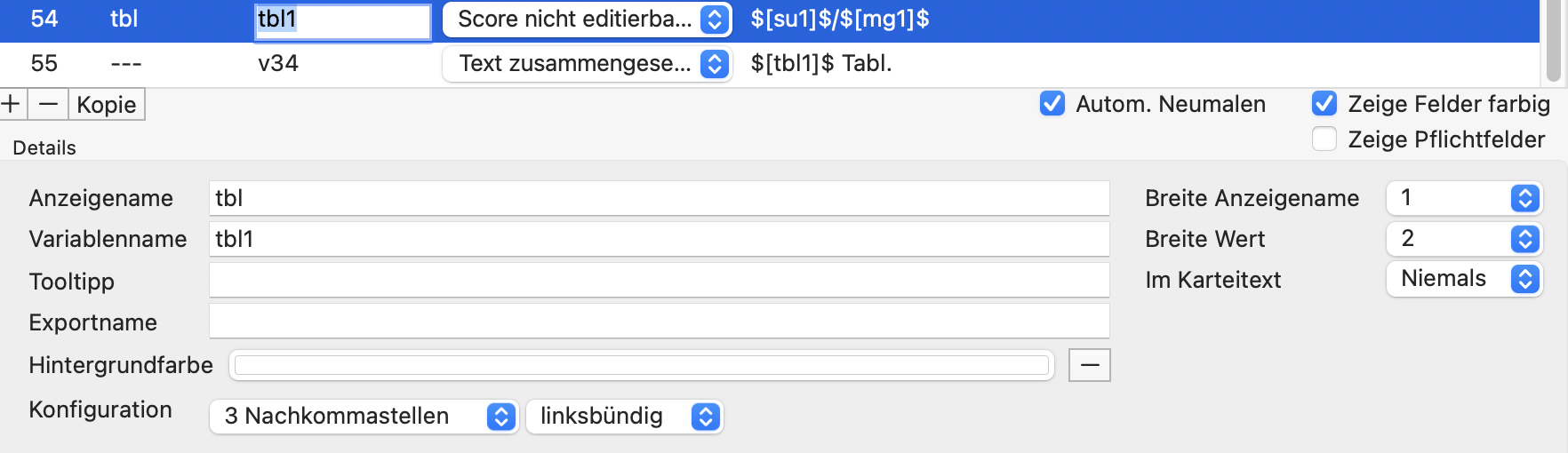Image resolution: width=1568 pixels, height=453 pixels.
Task: Click into the Anzeigename text field
Action: click(x=660, y=198)
